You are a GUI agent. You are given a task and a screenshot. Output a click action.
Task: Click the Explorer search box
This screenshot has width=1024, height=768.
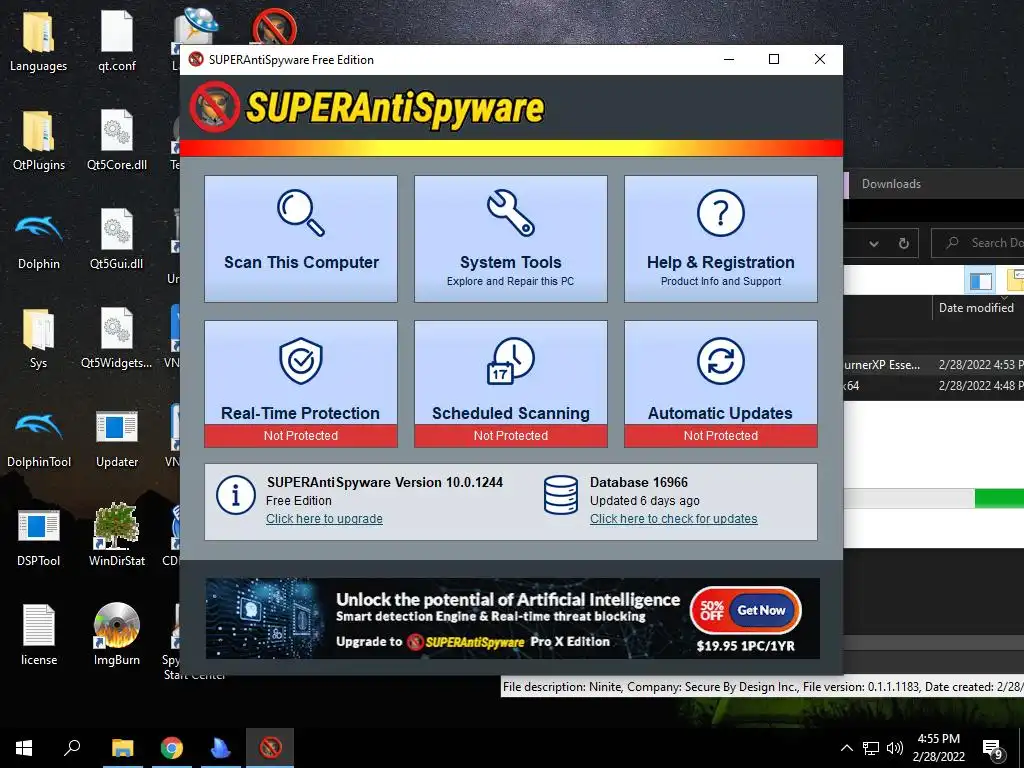tap(977, 243)
